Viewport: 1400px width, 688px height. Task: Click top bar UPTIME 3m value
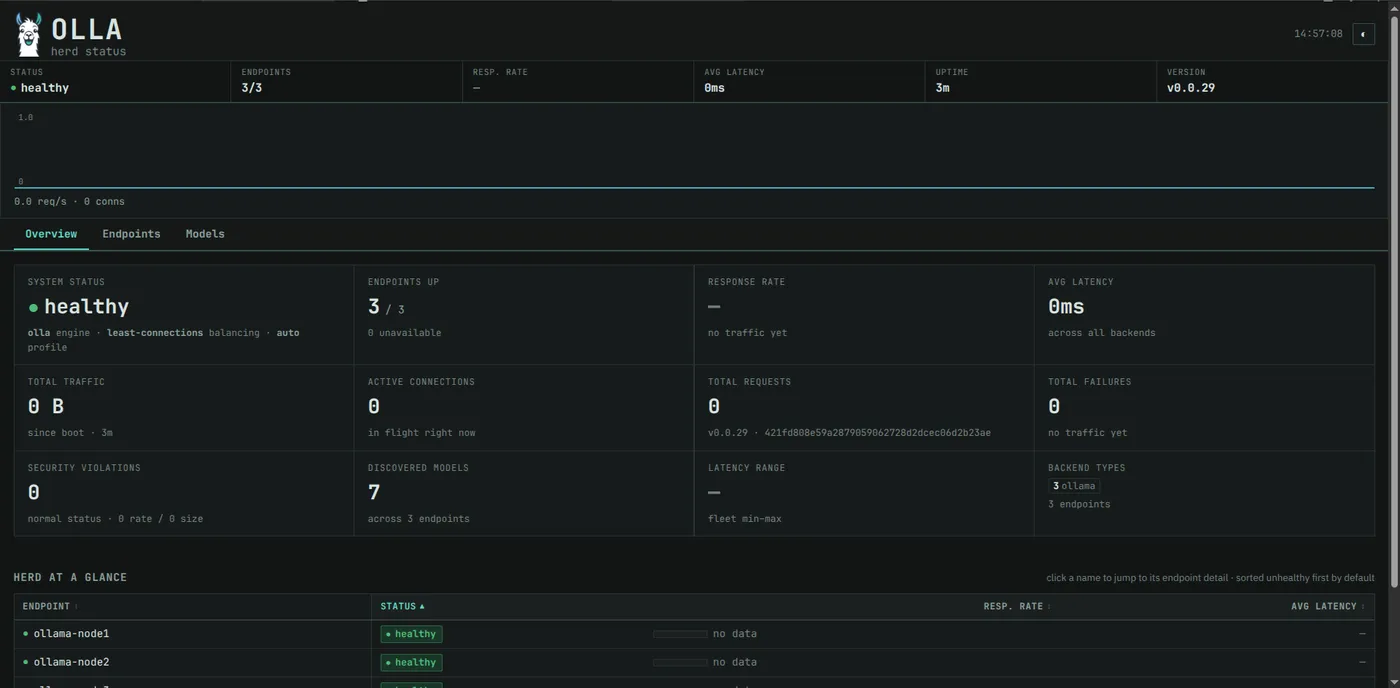pyautogui.click(x=942, y=88)
